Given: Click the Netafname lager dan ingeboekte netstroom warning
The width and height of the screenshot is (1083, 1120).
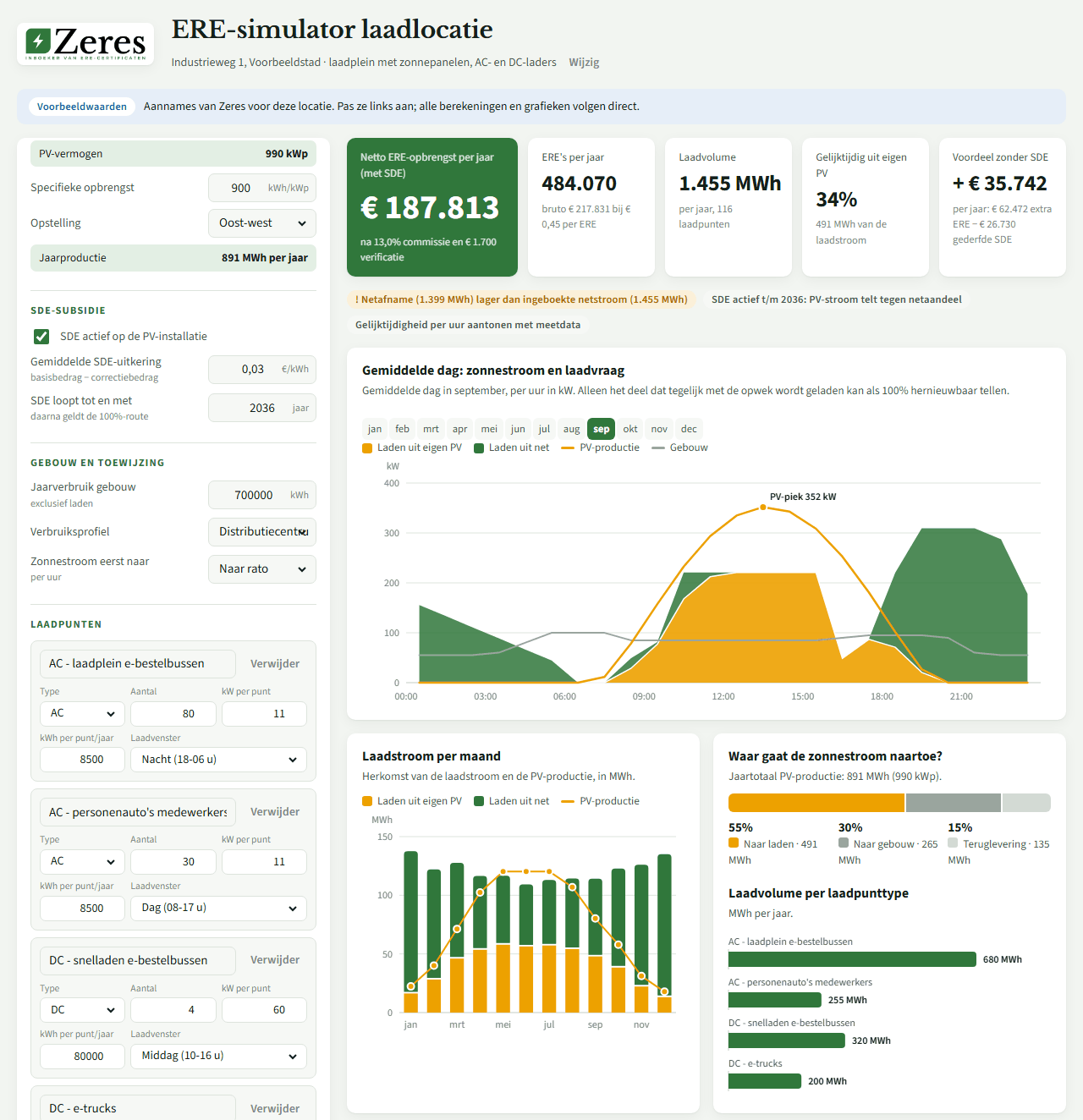Looking at the screenshot, I should 521,299.
